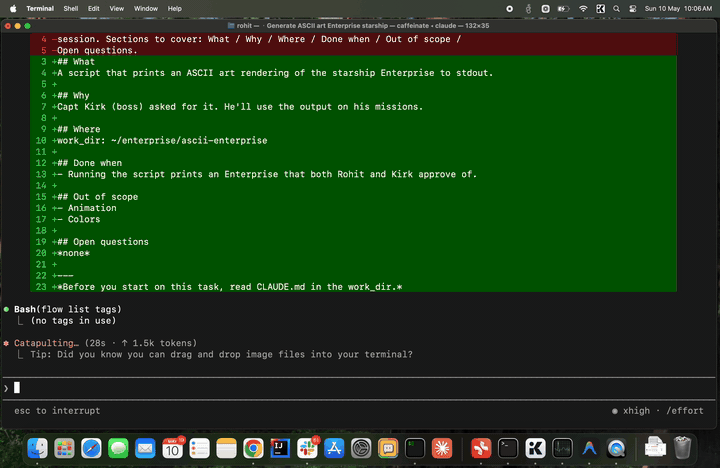Screen dimensions: 720x468
Task: Open Control Center in menu bar
Action: coord(633,8)
